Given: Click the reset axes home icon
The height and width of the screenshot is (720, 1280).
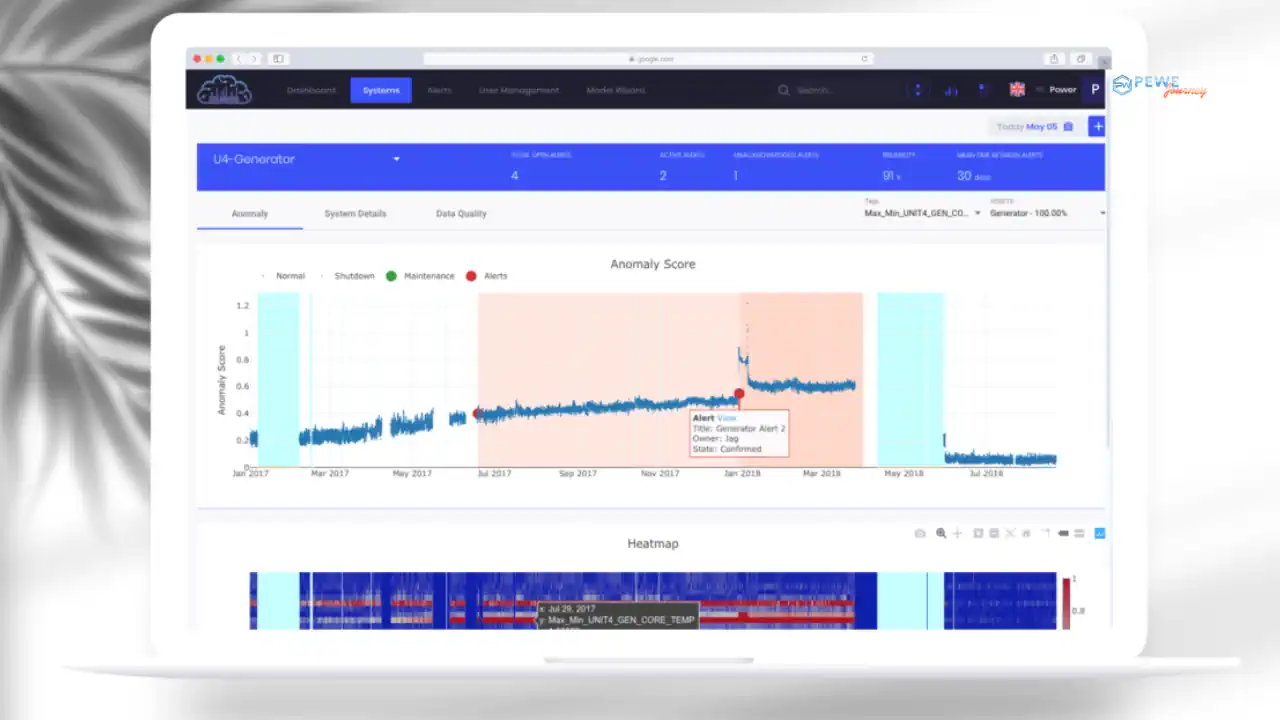Looking at the screenshot, I should pyautogui.click(x=1024, y=533).
